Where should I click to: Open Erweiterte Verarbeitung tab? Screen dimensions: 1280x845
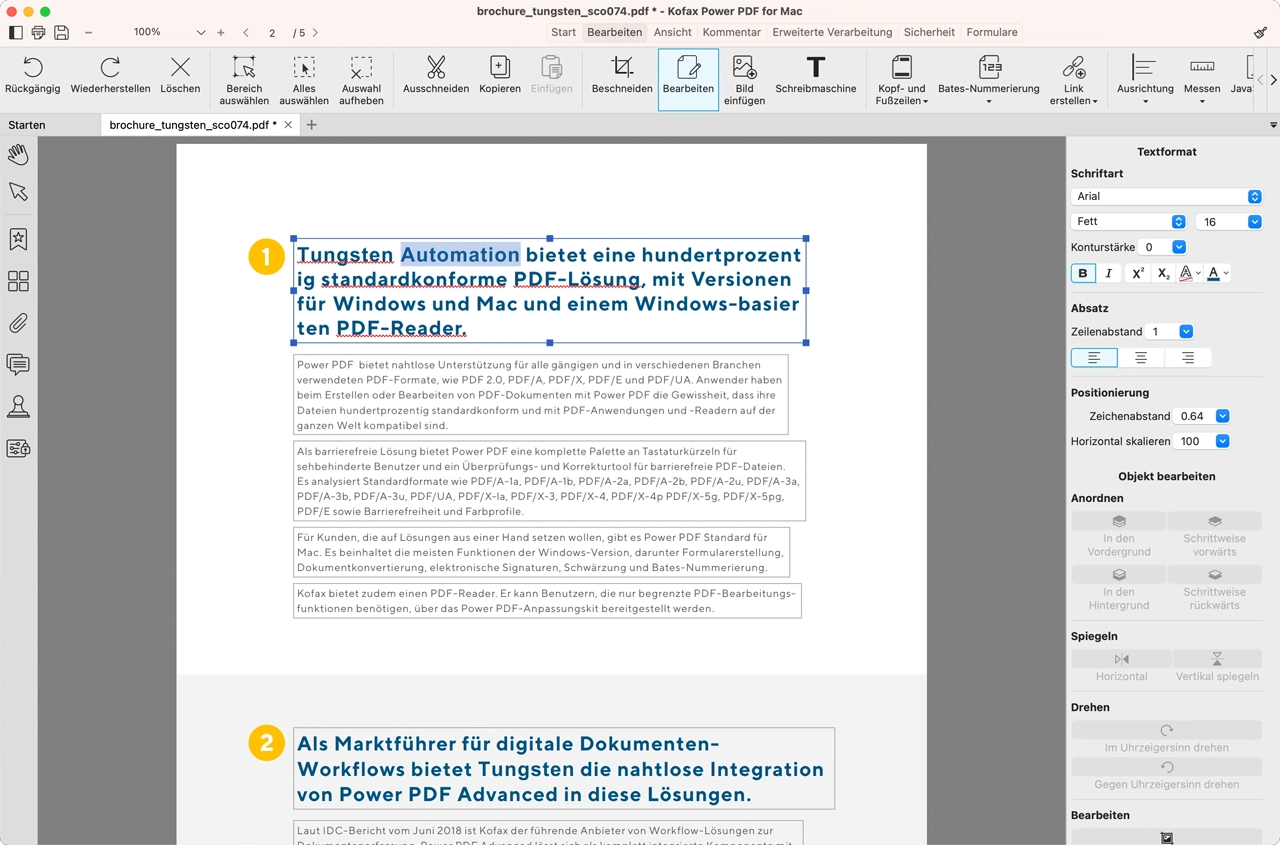832,32
